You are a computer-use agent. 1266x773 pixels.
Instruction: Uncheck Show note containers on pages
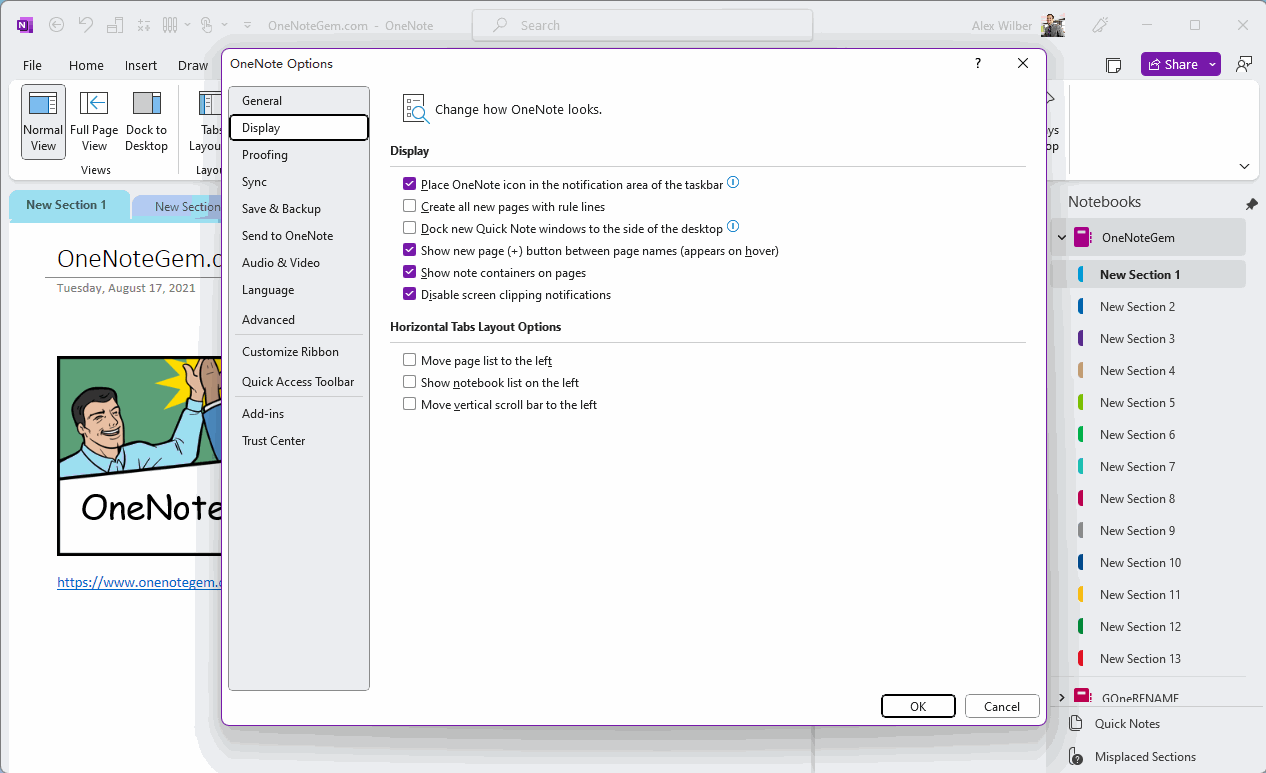[x=410, y=272]
